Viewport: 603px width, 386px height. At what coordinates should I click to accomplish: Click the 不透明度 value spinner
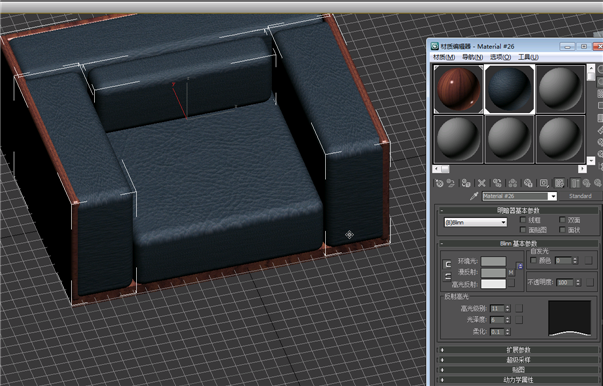(578, 282)
